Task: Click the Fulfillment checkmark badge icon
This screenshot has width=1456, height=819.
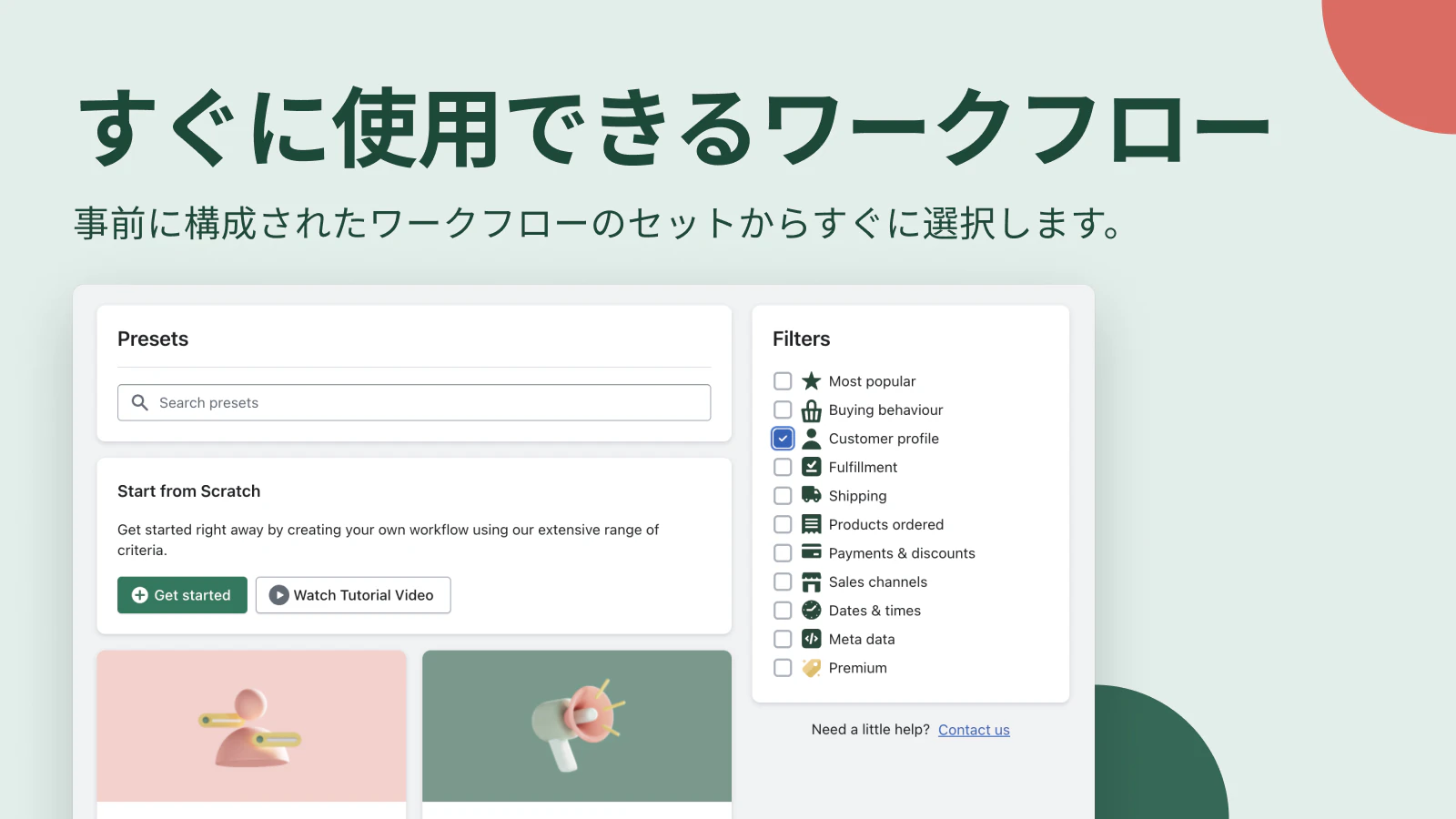Action: click(x=811, y=467)
